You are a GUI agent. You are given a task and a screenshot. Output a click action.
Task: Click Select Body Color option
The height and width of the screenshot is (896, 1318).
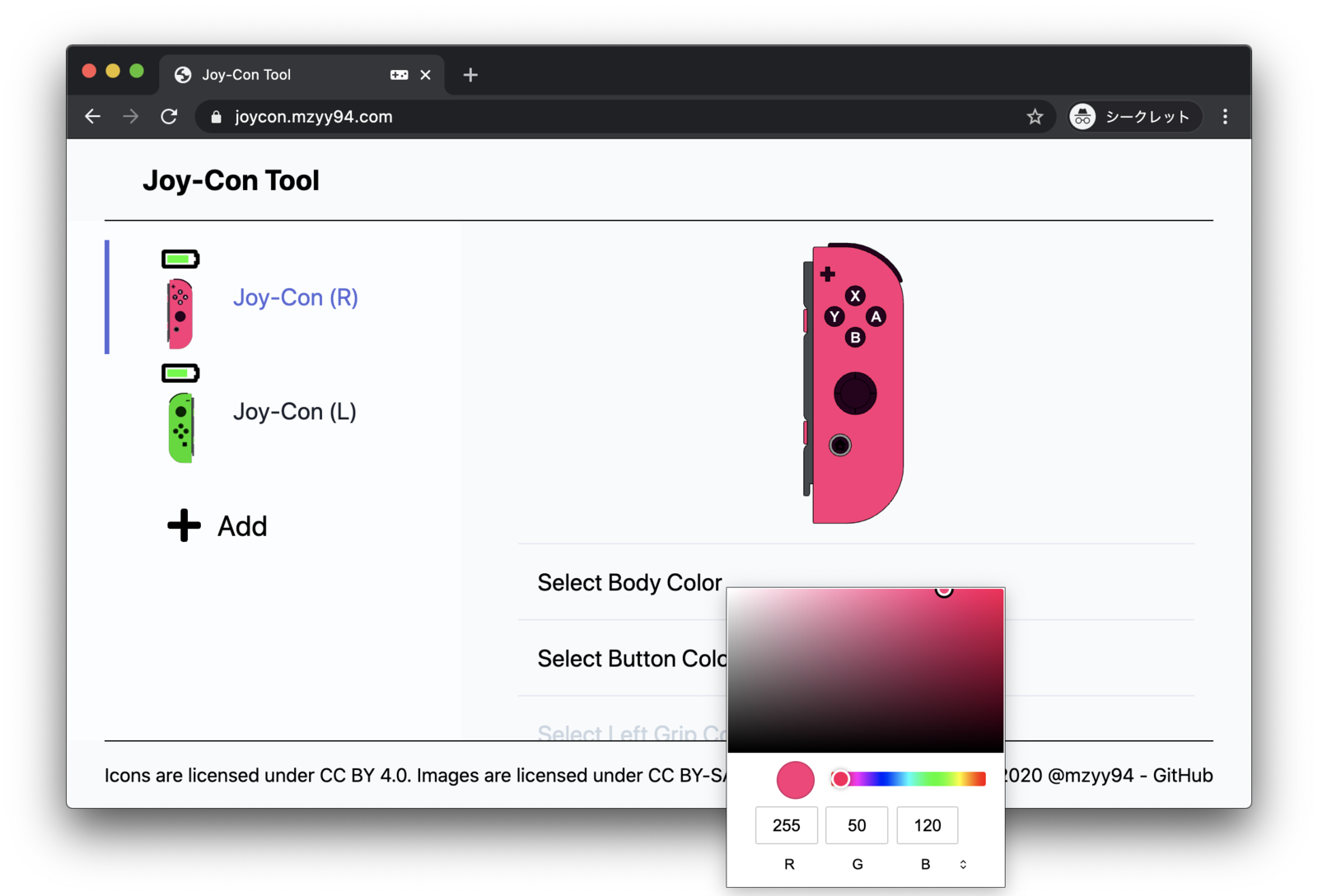(629, 582)
